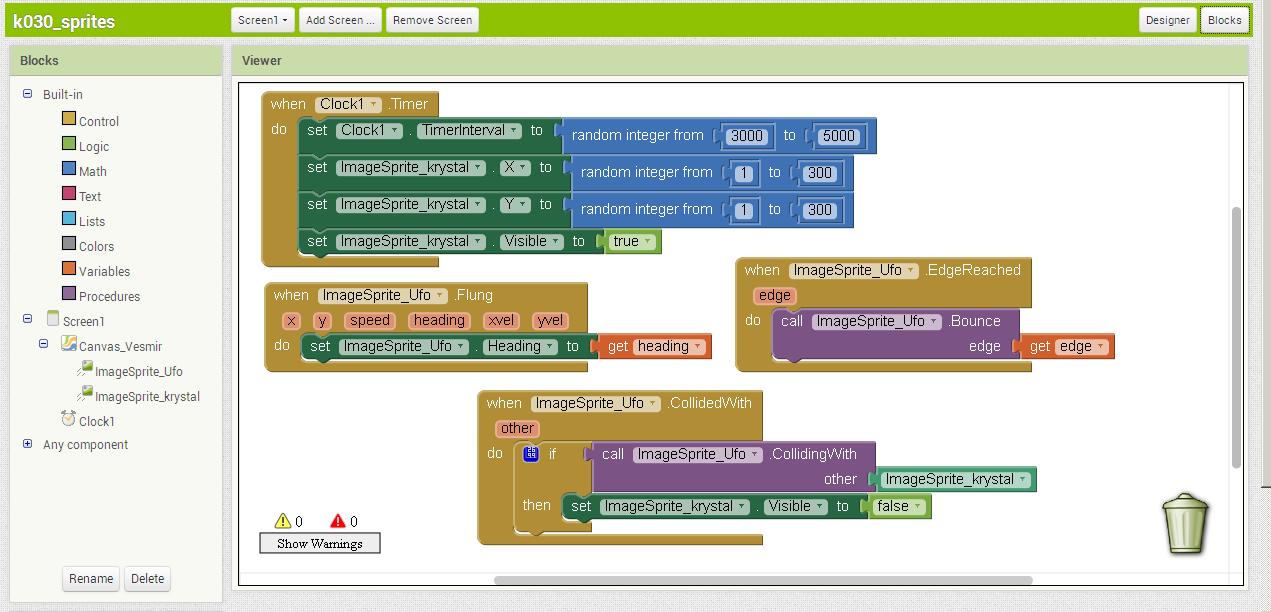Click the viewer's vertical scrollbar
The height and width of the screenshot is (612, 1271).
(1236, 338)
